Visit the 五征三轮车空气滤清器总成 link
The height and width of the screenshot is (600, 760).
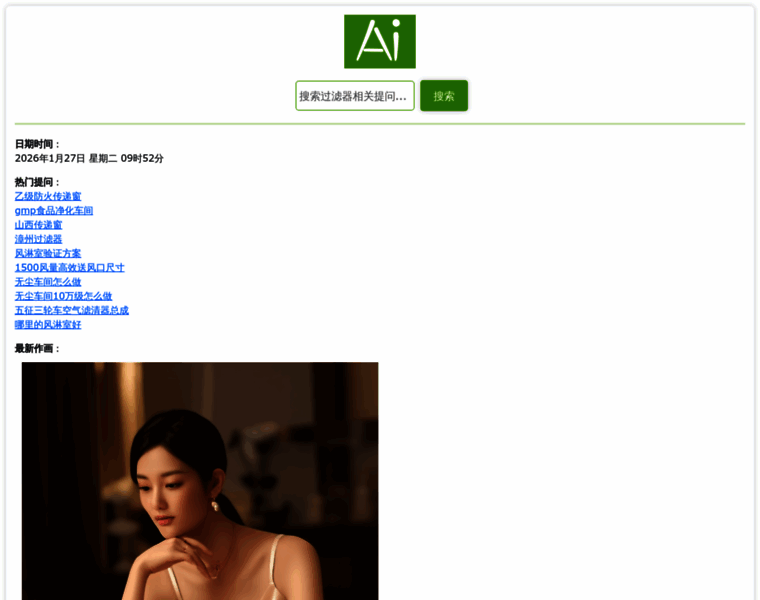[x=71, y=310]
